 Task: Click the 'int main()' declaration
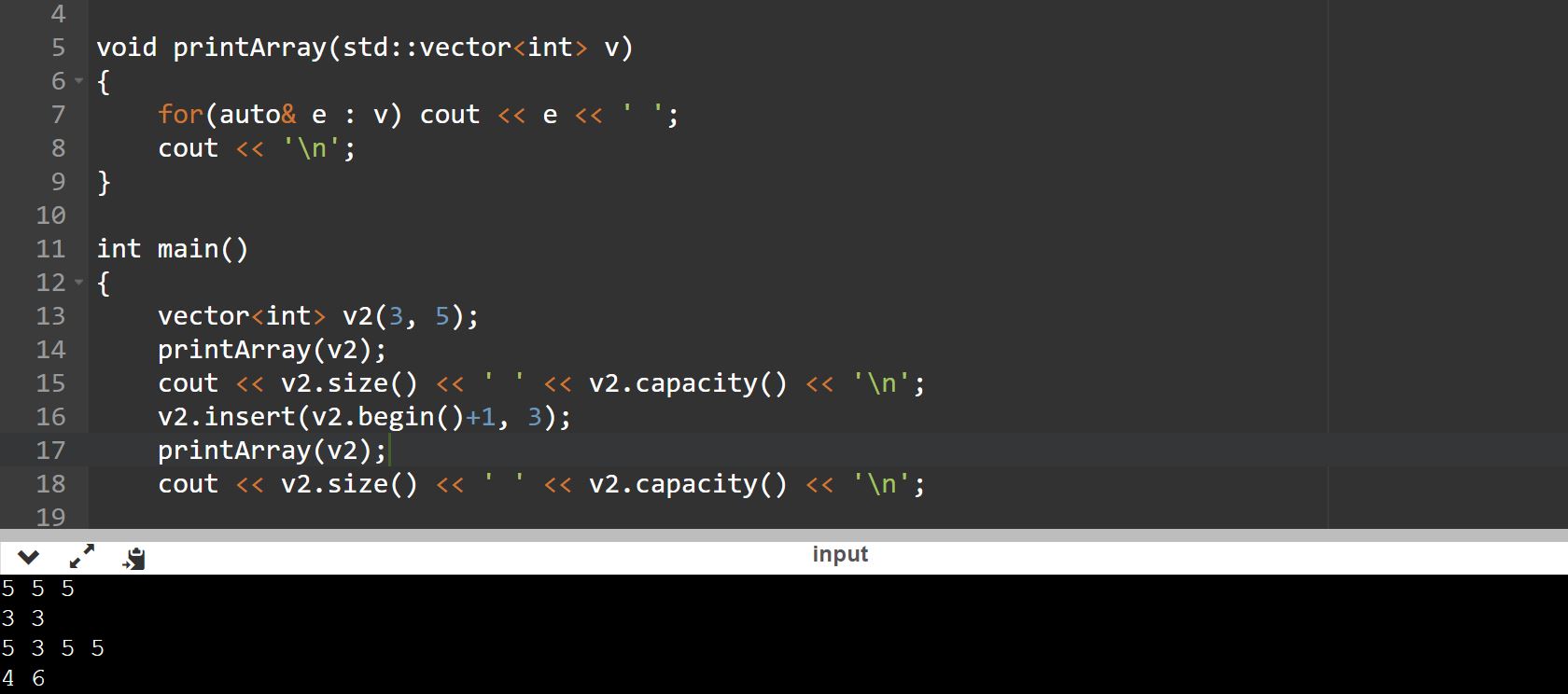[173, 249]
